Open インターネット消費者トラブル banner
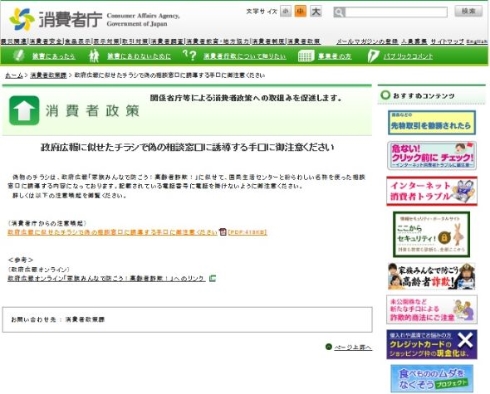This screenshot has width=490, height=394. 432,191
